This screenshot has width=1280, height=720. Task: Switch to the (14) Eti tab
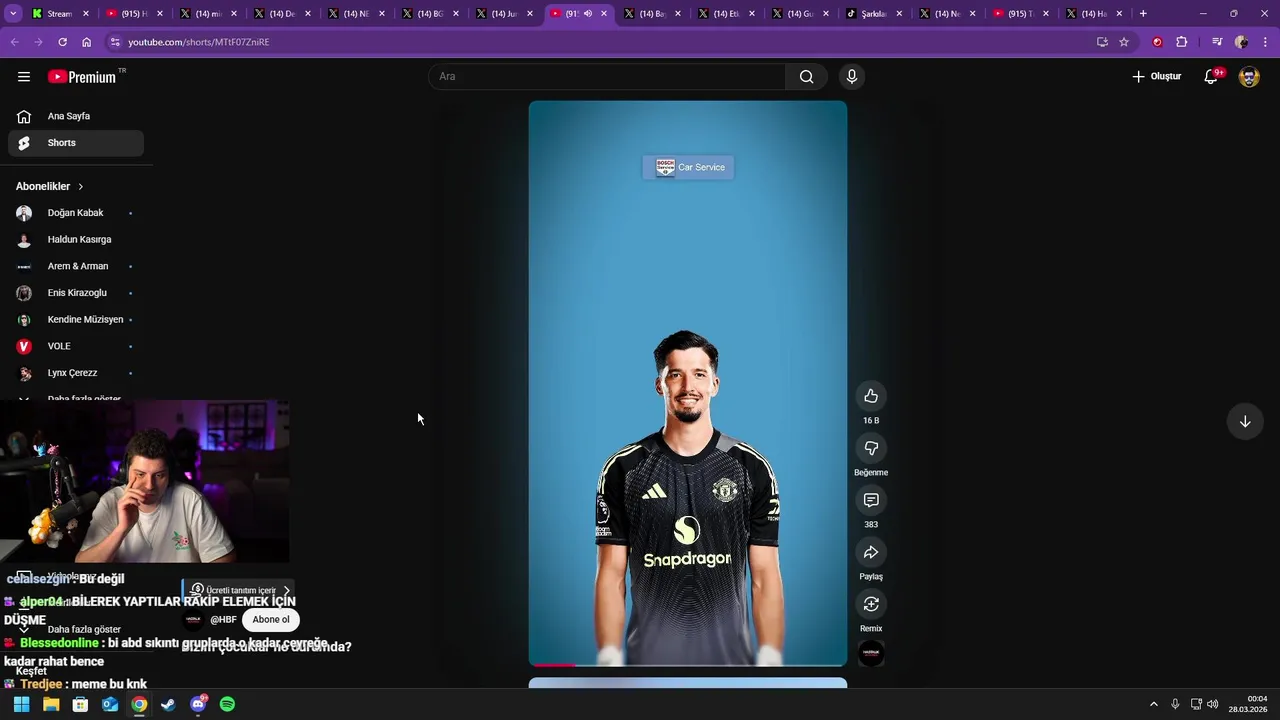click(x=724, y=14)
